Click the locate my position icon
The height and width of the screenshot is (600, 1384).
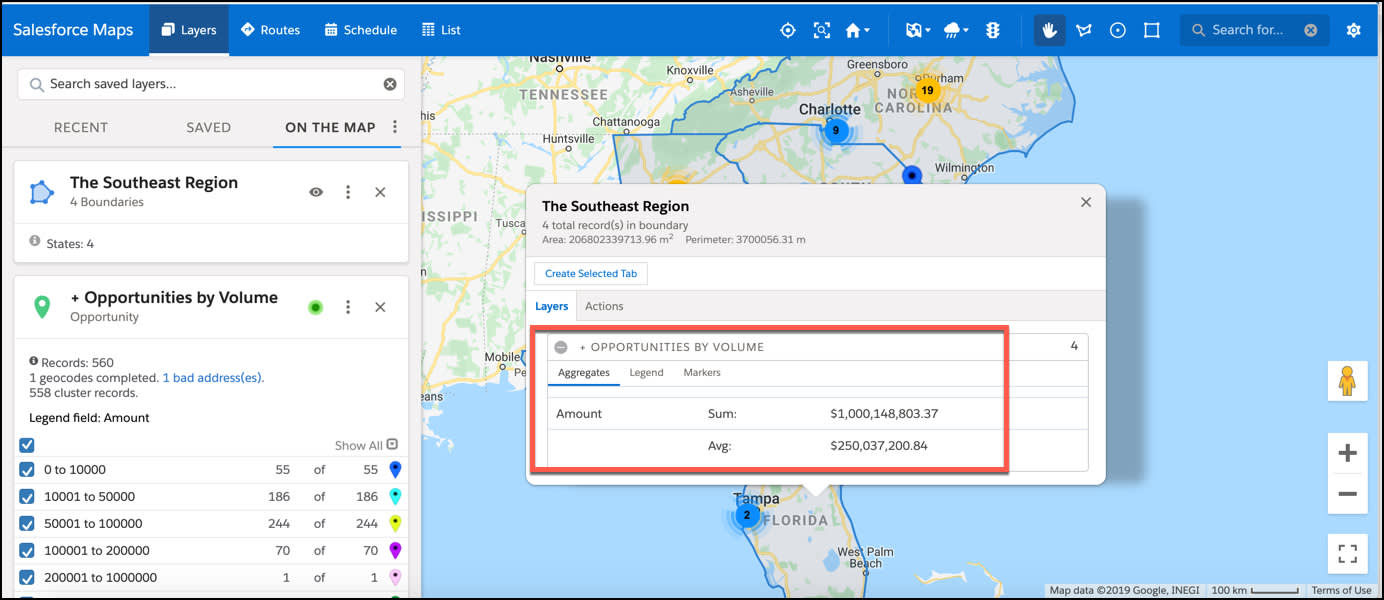[x=788, y=30]
